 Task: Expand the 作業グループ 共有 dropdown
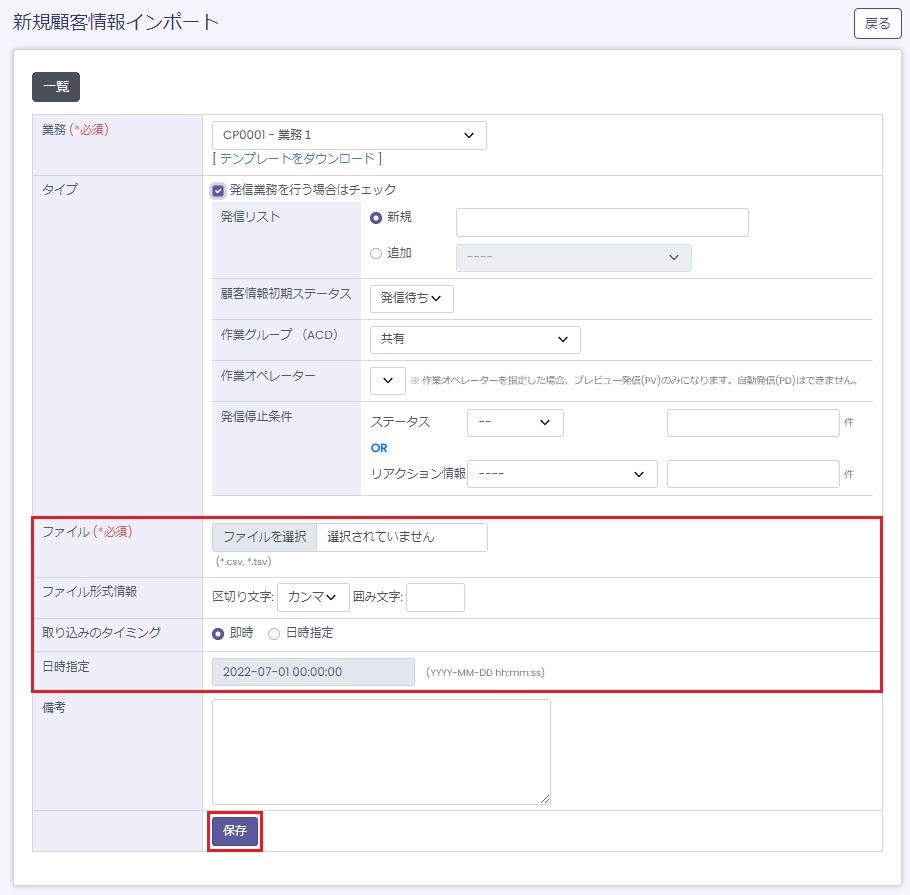click(x=474, y=339)
